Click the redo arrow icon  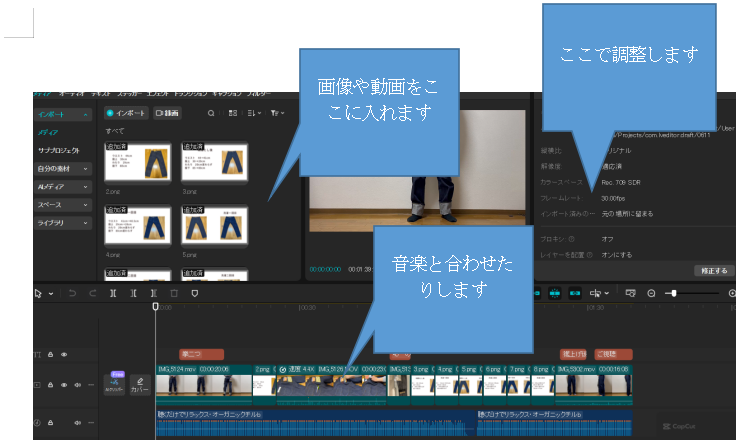(92, 293)
